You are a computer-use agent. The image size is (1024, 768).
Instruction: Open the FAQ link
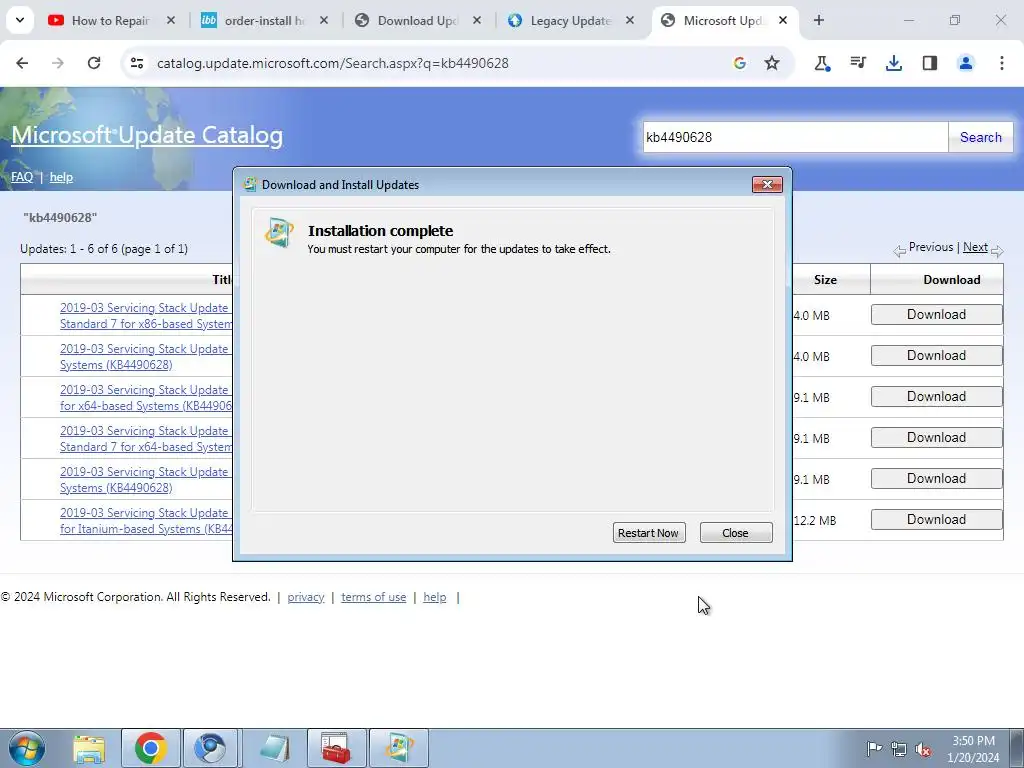point(22,177)
